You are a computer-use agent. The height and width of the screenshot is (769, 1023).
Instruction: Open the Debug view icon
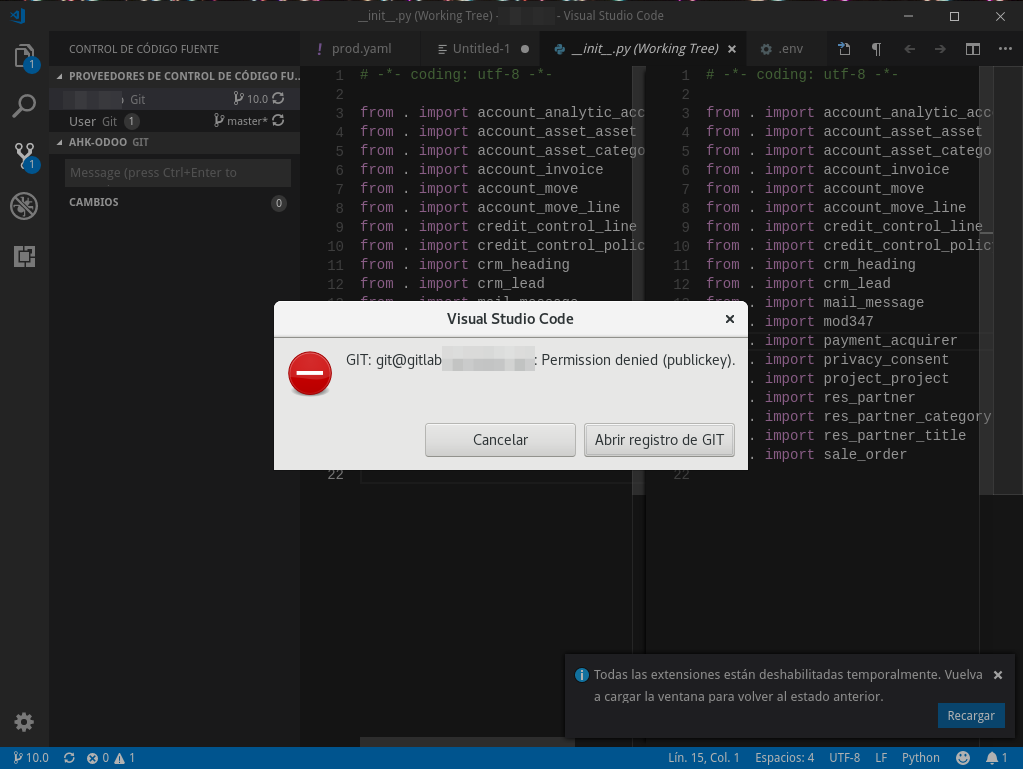pos(24,206)
